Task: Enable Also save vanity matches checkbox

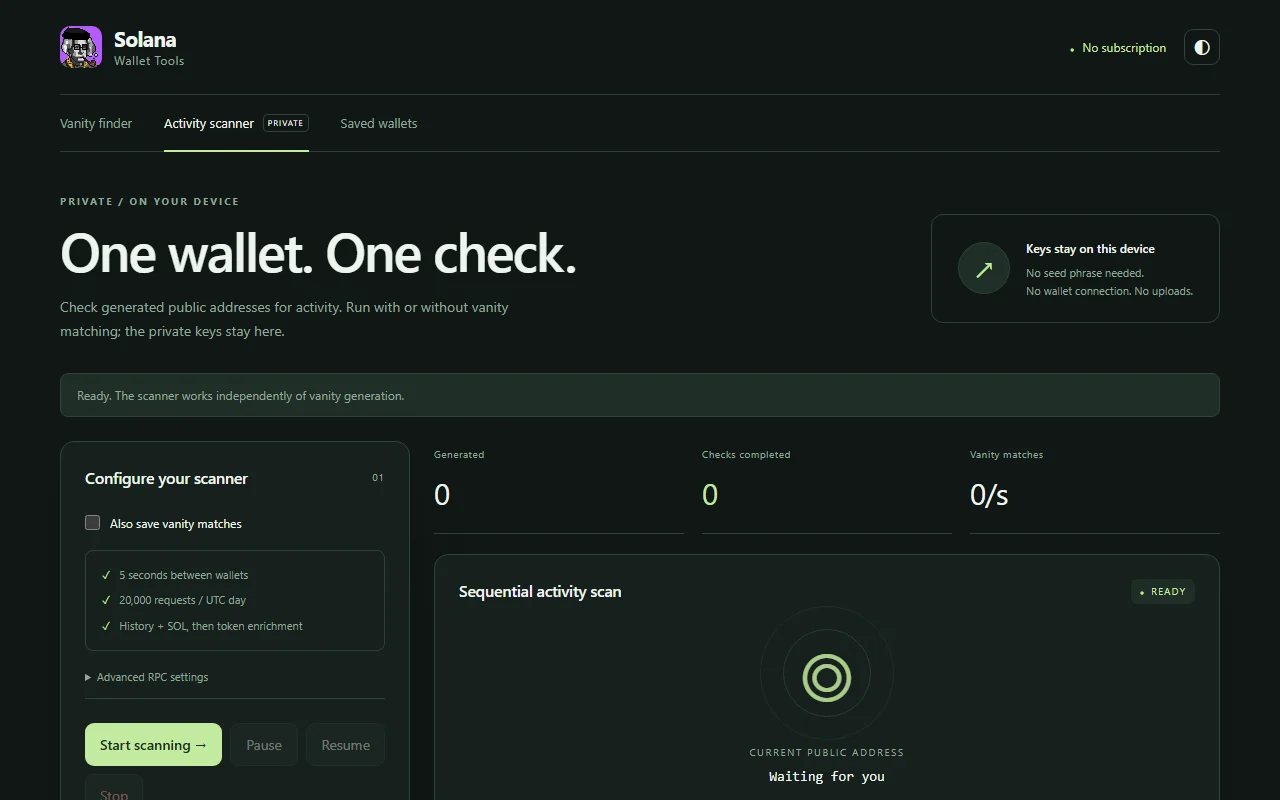Action: (93, 523)
